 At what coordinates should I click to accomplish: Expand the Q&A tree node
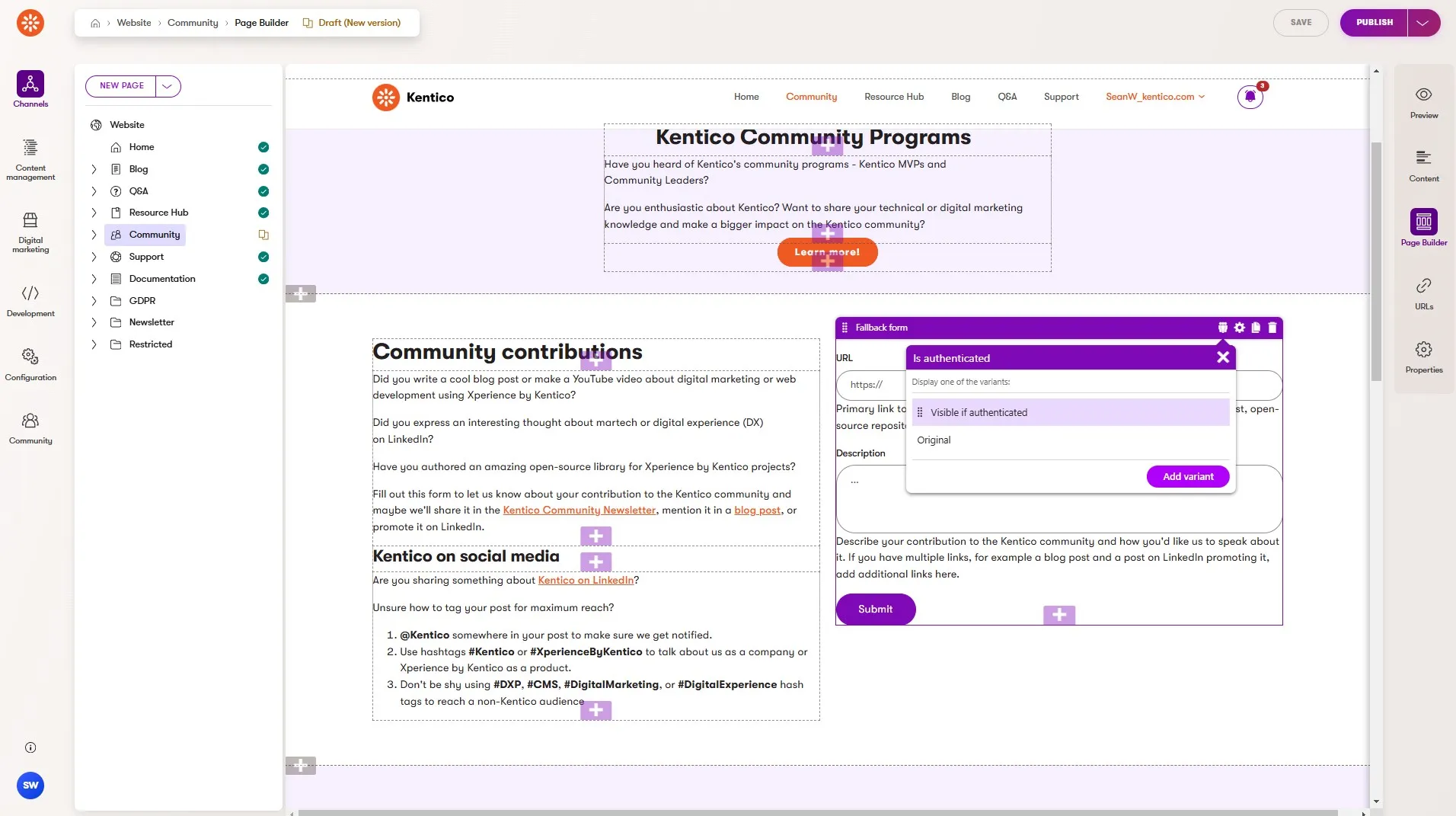94,191
